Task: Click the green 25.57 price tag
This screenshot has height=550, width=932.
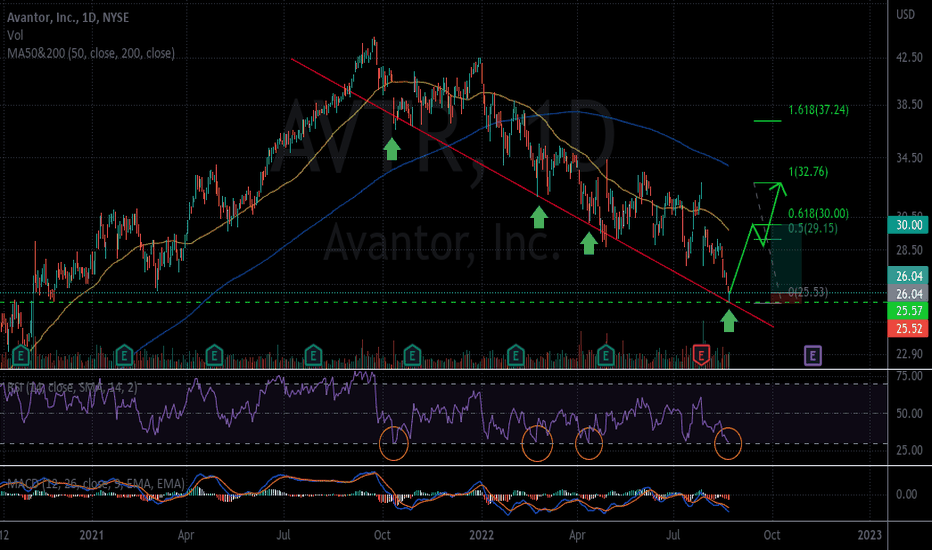Action: tap(908, 310)
